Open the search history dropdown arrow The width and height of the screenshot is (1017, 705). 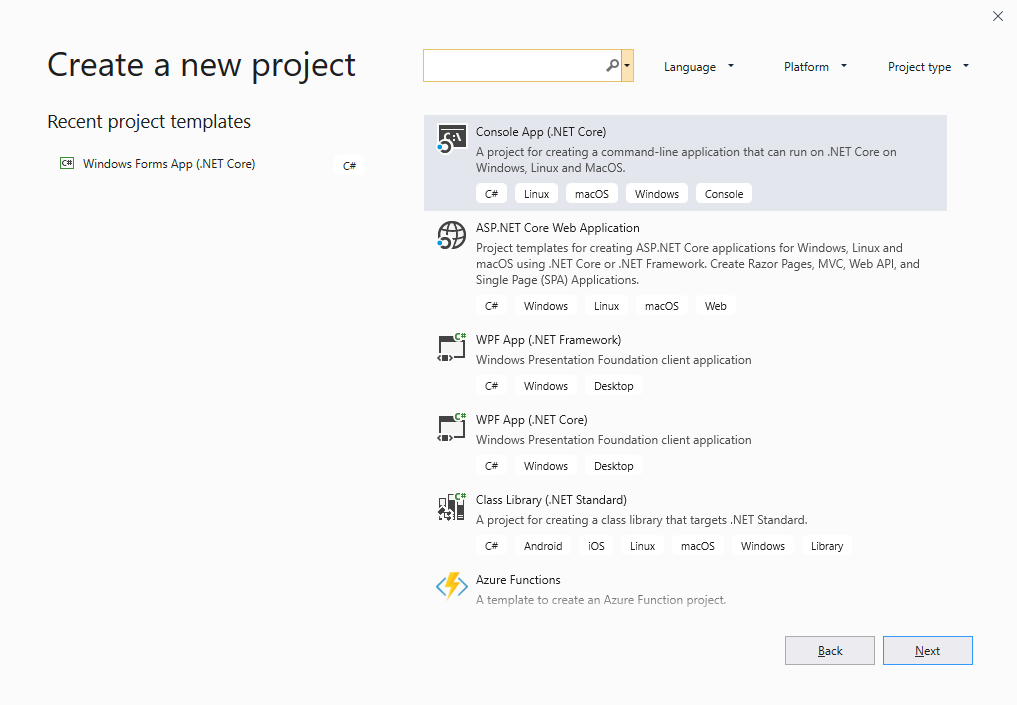tap(627, 66)
